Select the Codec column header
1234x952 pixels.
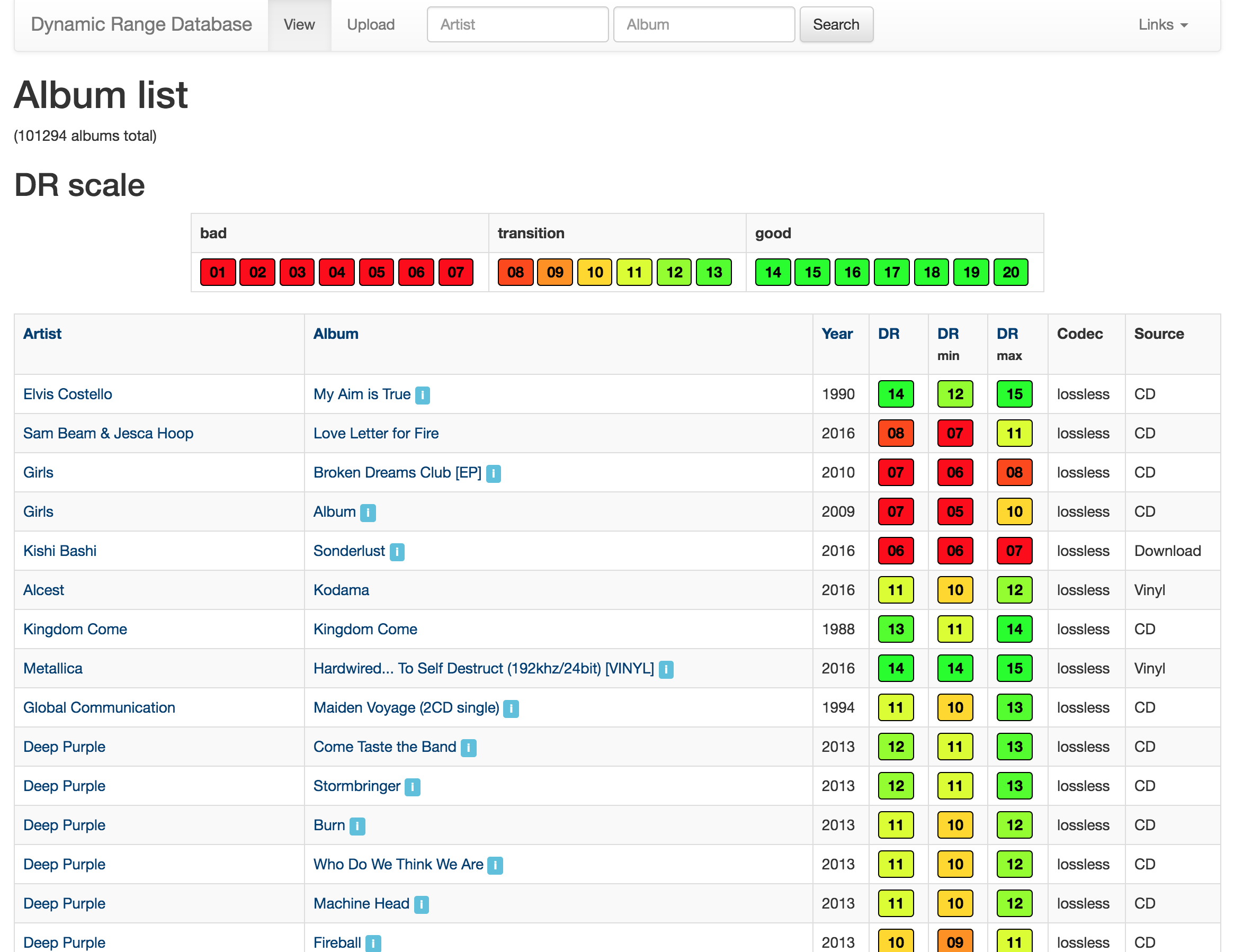tap(1080, 334)
